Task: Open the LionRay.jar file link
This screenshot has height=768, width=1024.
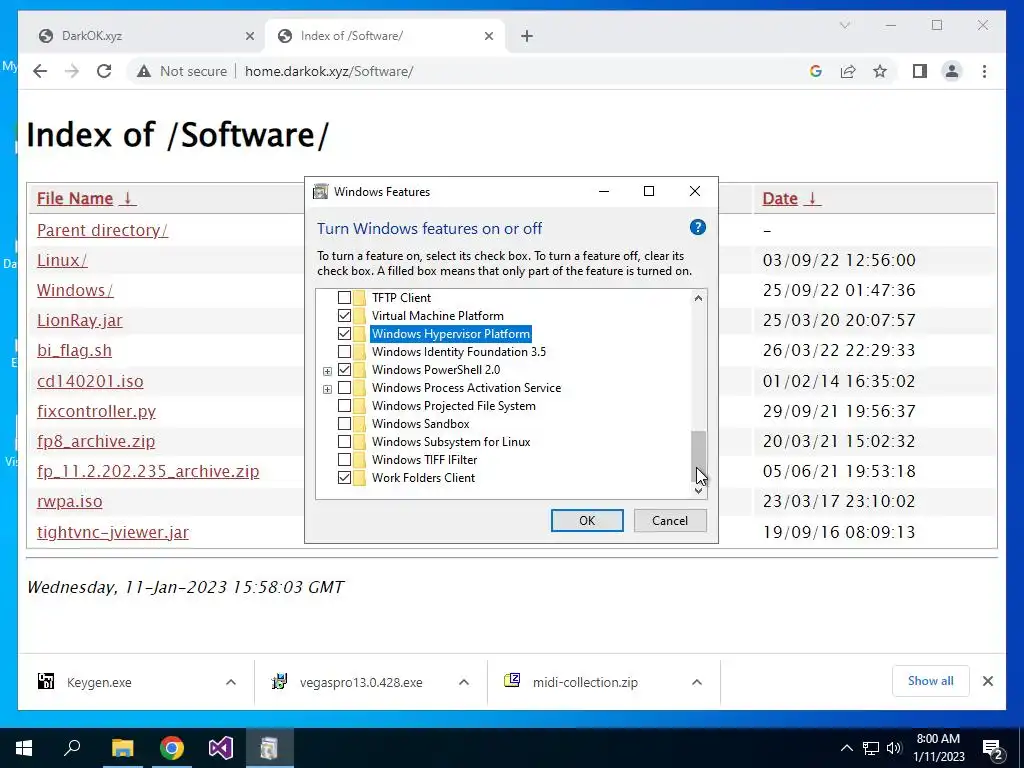Action: (x=80, y=320)
